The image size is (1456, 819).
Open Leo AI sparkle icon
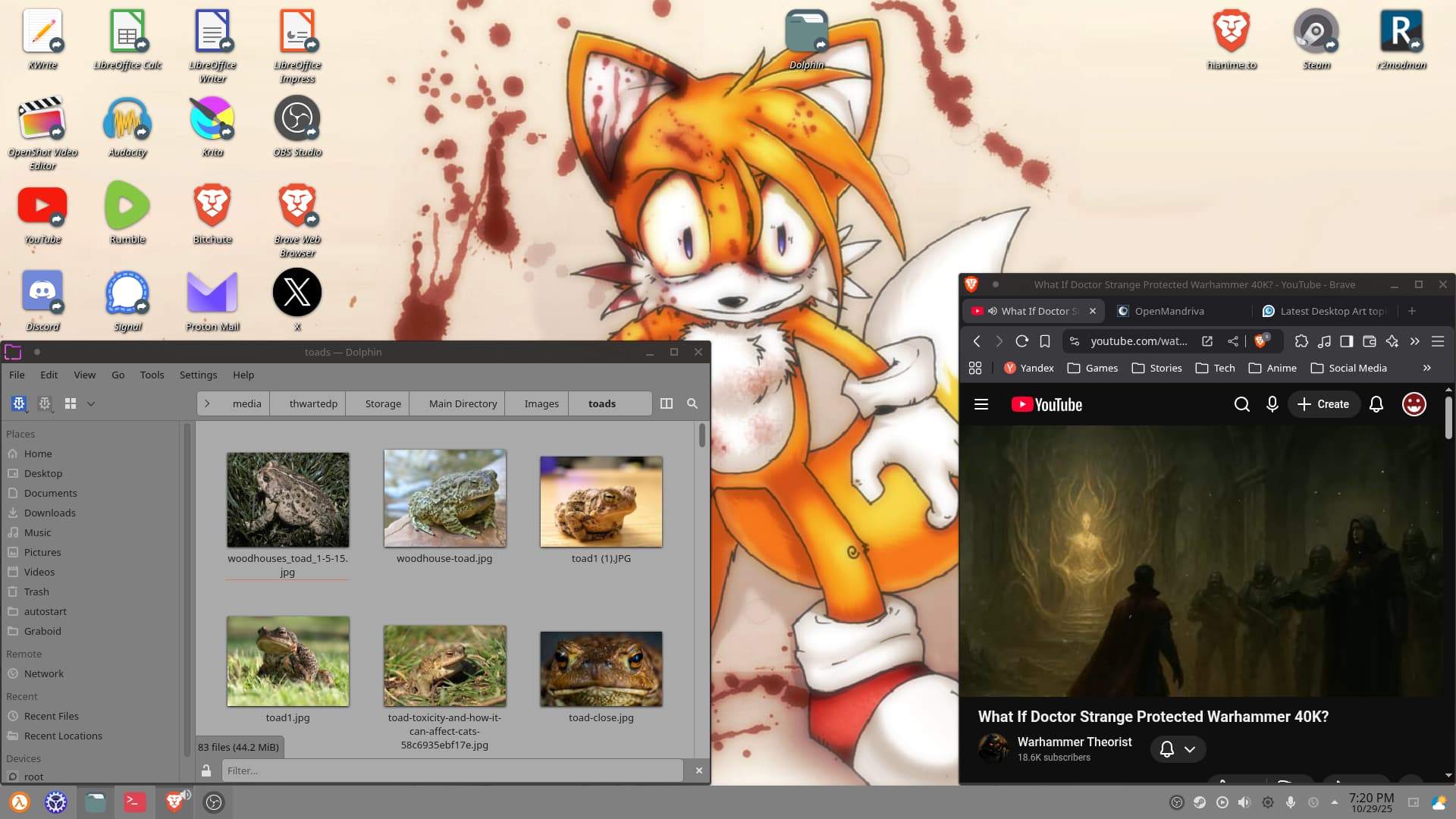pyautogui.click(x=1392, y=341)
